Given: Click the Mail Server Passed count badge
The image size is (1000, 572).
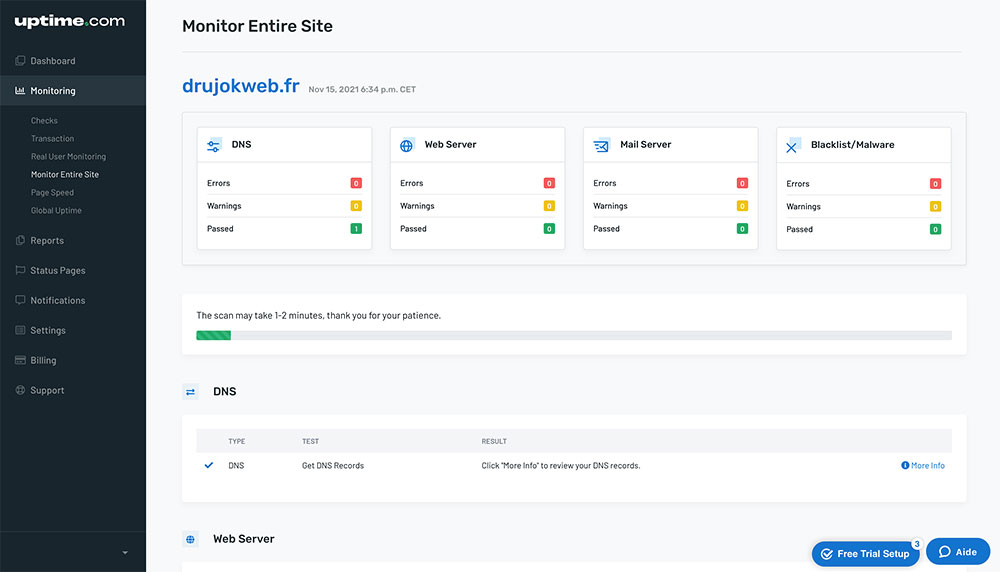Looking at the screenshot, I should click(x=742, y=228).
